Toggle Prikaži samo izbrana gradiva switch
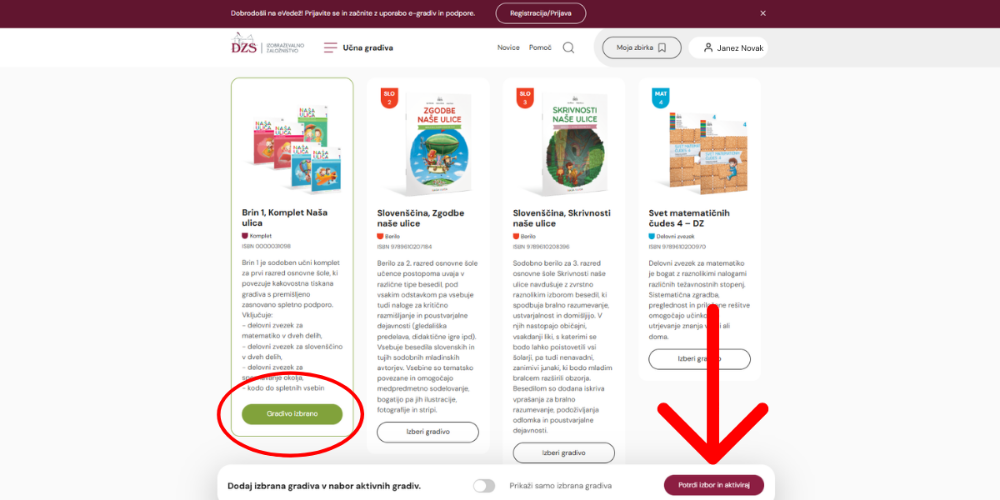The width and height of the screenshot is (1000, 500). click(484, 486)
